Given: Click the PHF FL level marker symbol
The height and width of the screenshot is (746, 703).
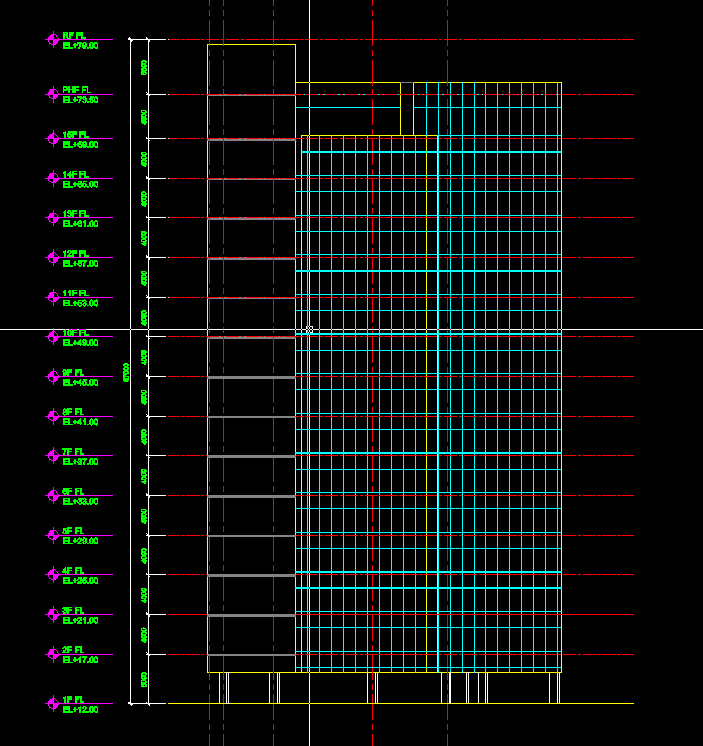Looking at the screenshot, I should click(x=53, y=94).
